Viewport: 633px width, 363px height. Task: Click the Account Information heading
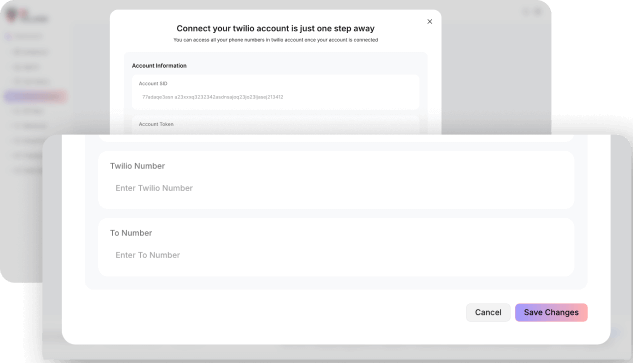[x=159, y=65]
